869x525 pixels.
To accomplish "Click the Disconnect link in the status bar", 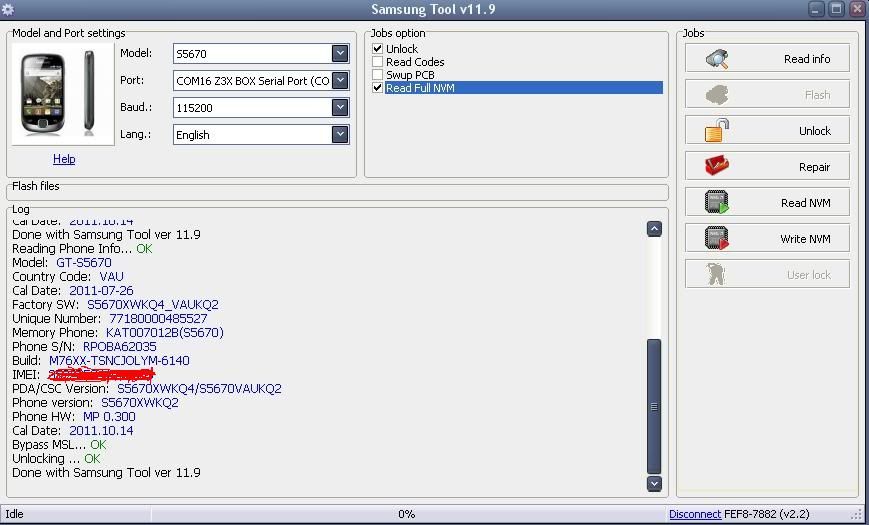I will click(x=695, y=514).
